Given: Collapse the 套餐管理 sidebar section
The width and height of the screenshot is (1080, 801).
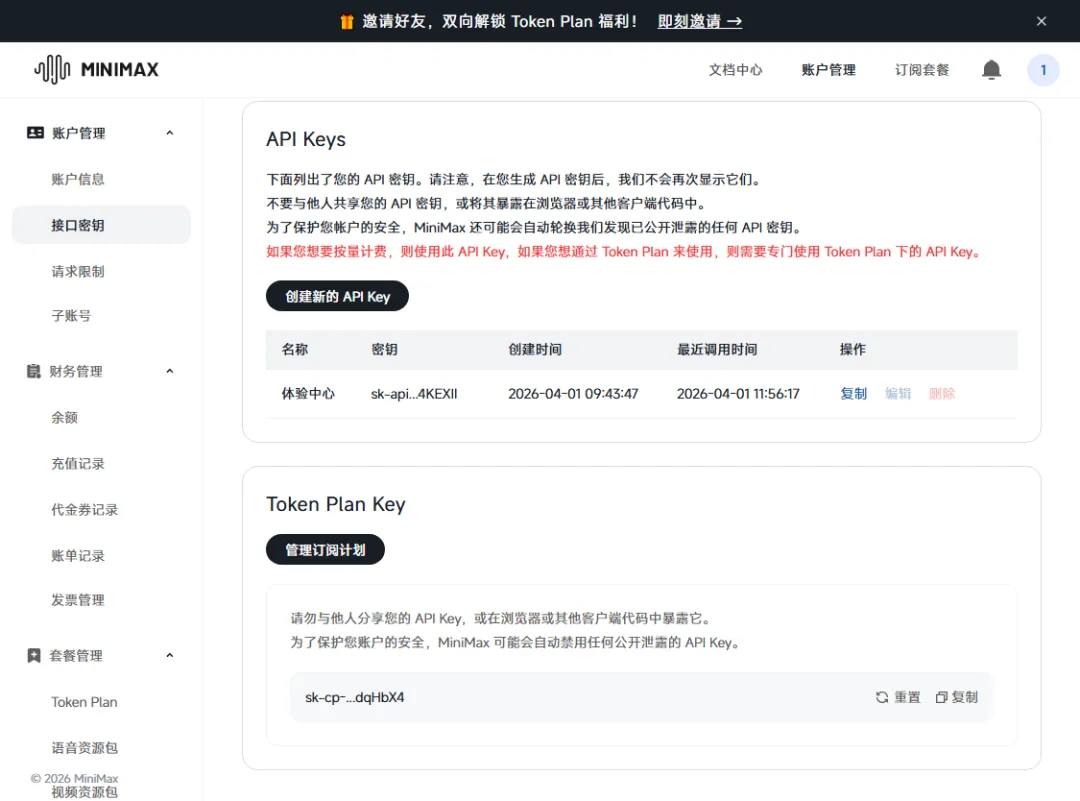Looking at the screenshot, I should tap(169, 656).
